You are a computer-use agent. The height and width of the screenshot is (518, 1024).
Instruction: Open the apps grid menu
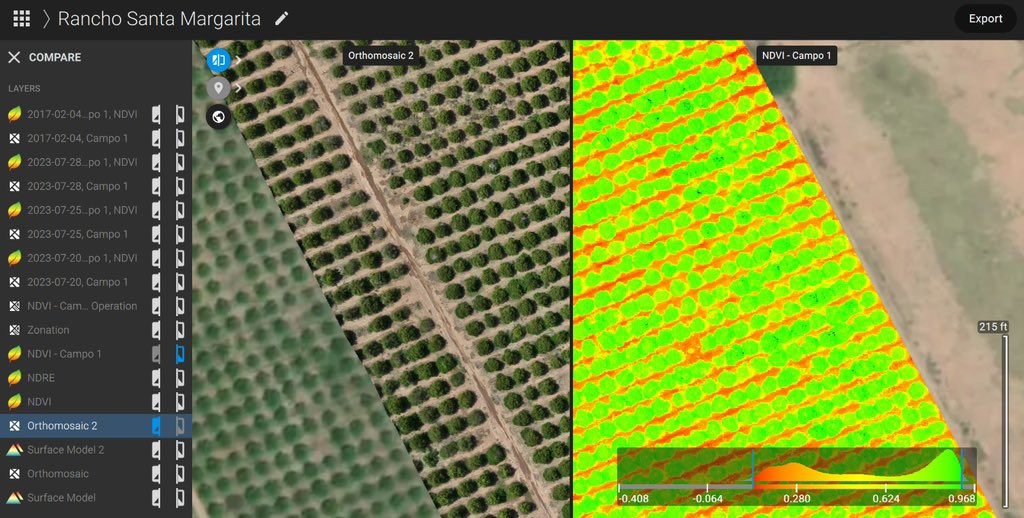pos(22,19)
